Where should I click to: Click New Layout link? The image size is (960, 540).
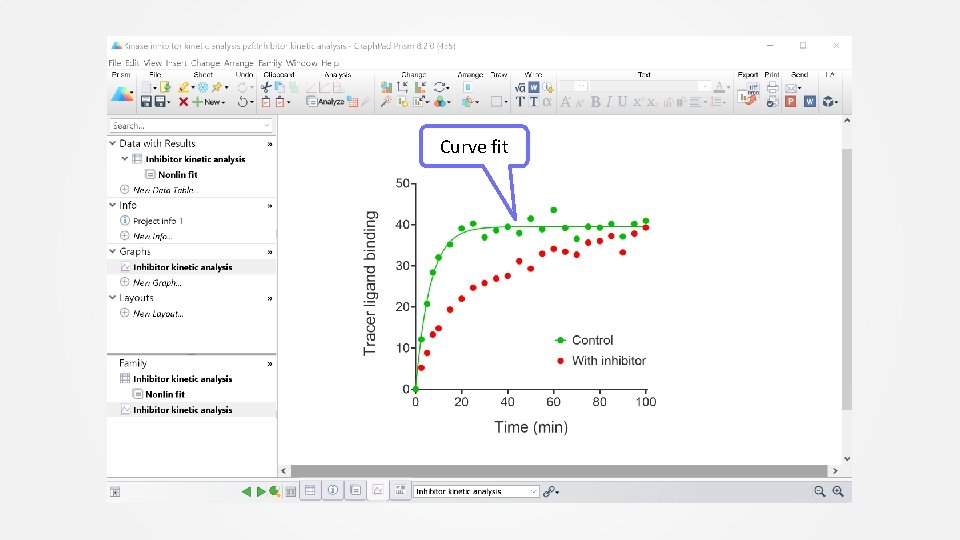[x=158, y=313]
